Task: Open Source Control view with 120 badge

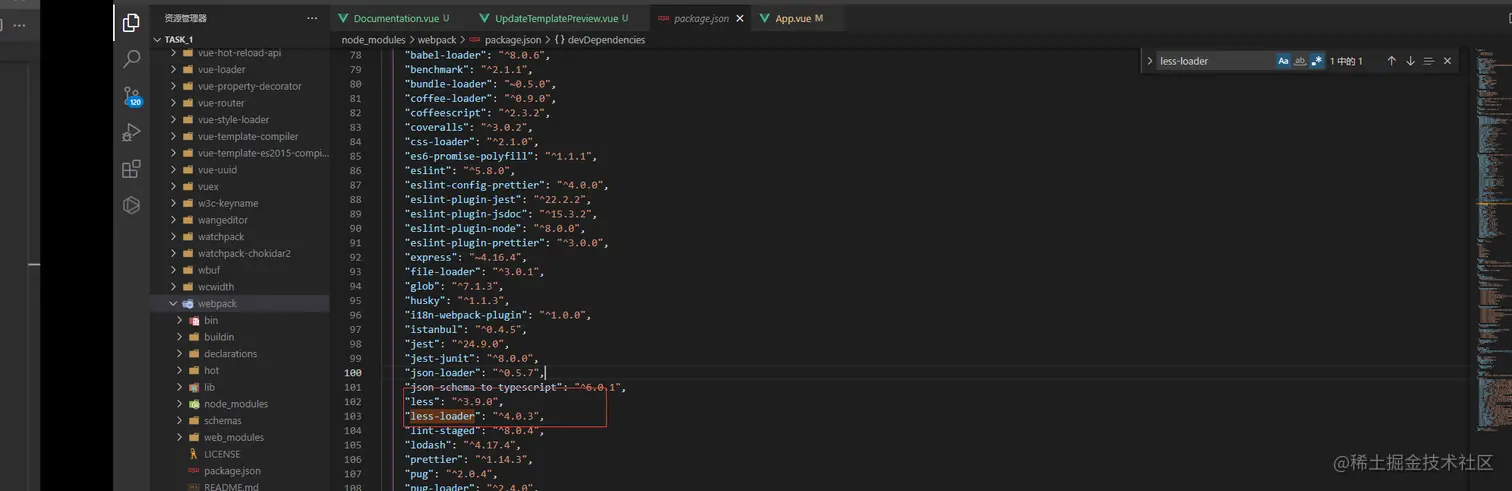Action: pos(131,97)
